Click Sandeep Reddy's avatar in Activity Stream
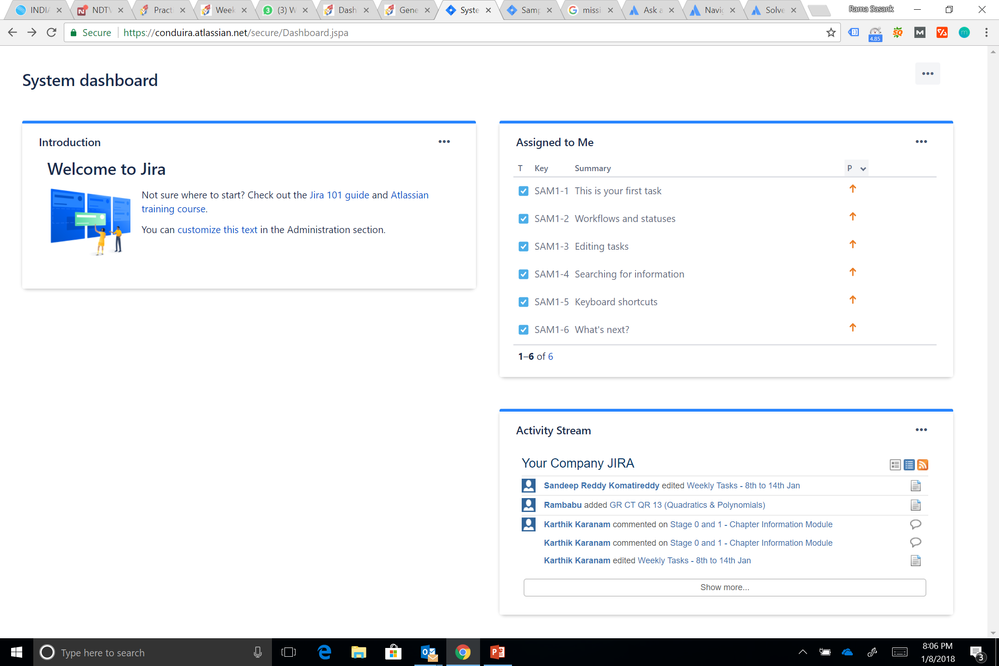Screen dimensions: 999x666 (x=528, y=485)
